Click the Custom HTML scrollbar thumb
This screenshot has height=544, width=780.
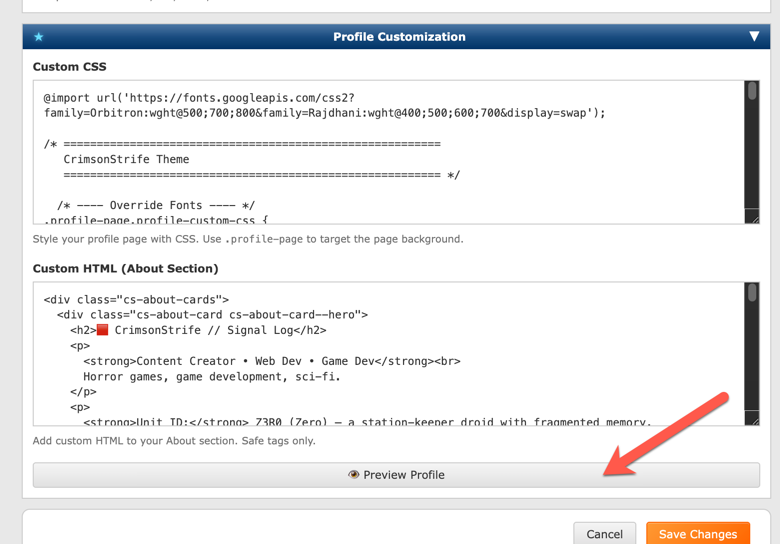pos(752,292)
